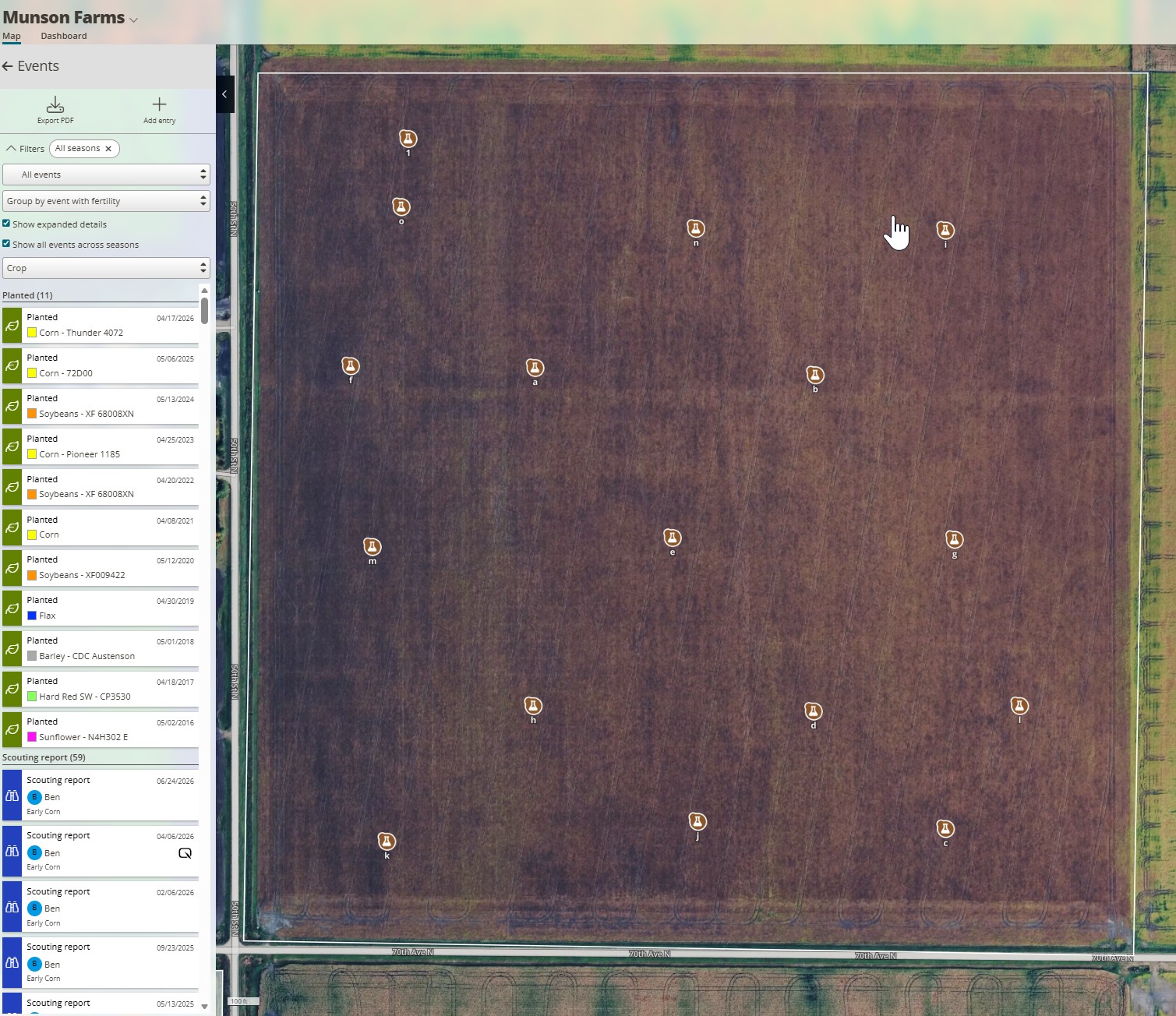Click orange swatch for Soybeans - XF009422
The height and width of the screenshot is (1016, 1176).
click(32, 575)
